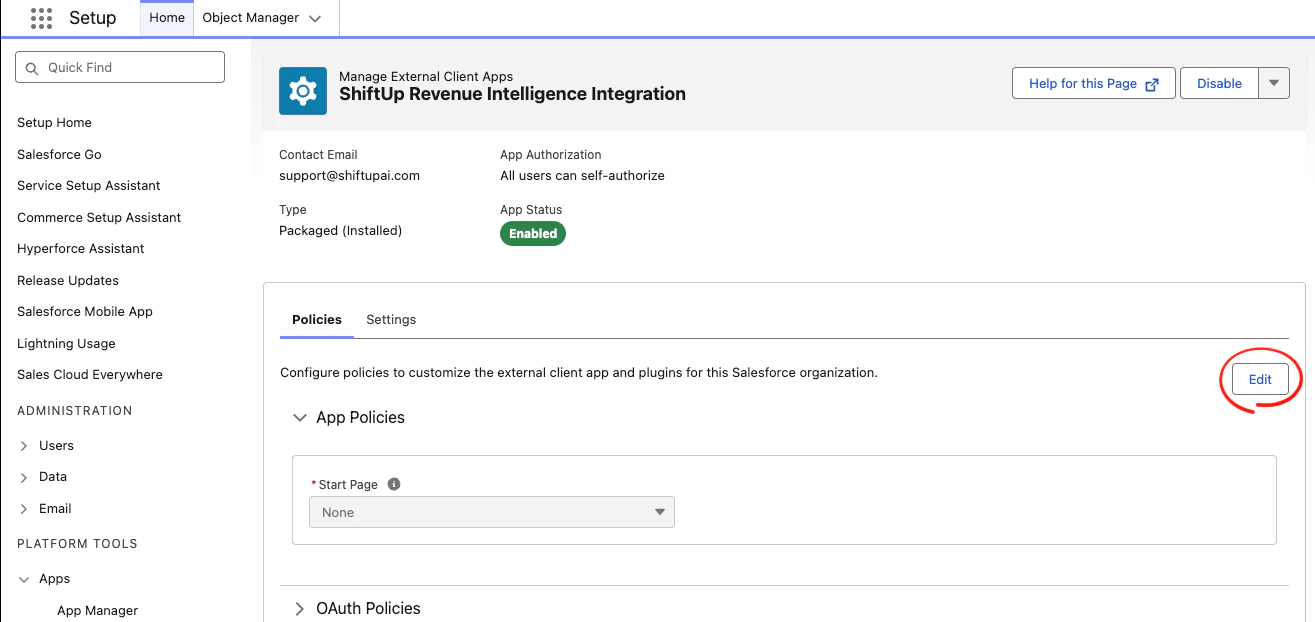Expand the Data setup node

tap(24, 477)
